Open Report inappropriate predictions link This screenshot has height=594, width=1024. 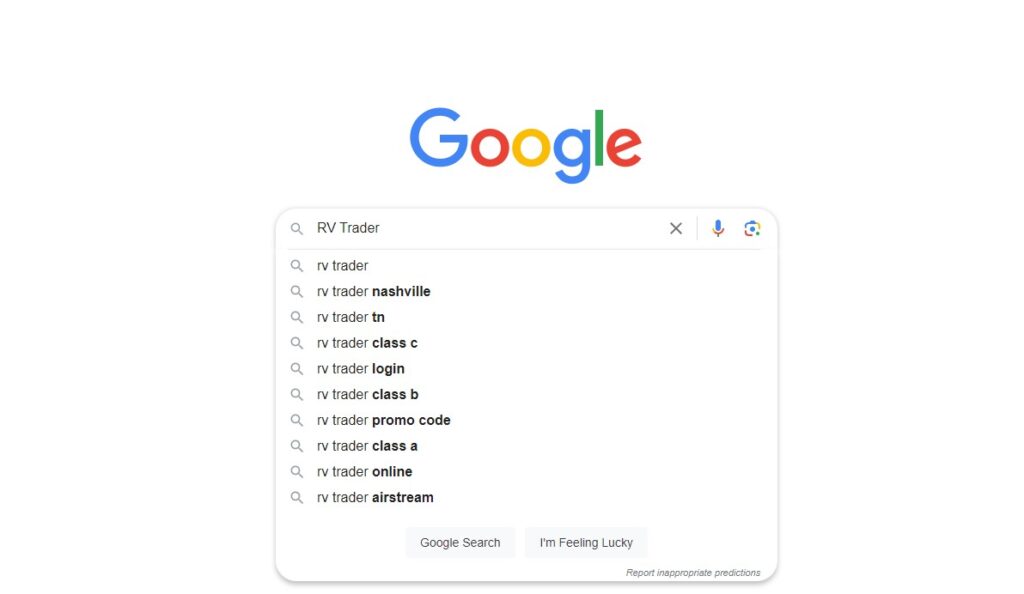click(x=693, y=572)
